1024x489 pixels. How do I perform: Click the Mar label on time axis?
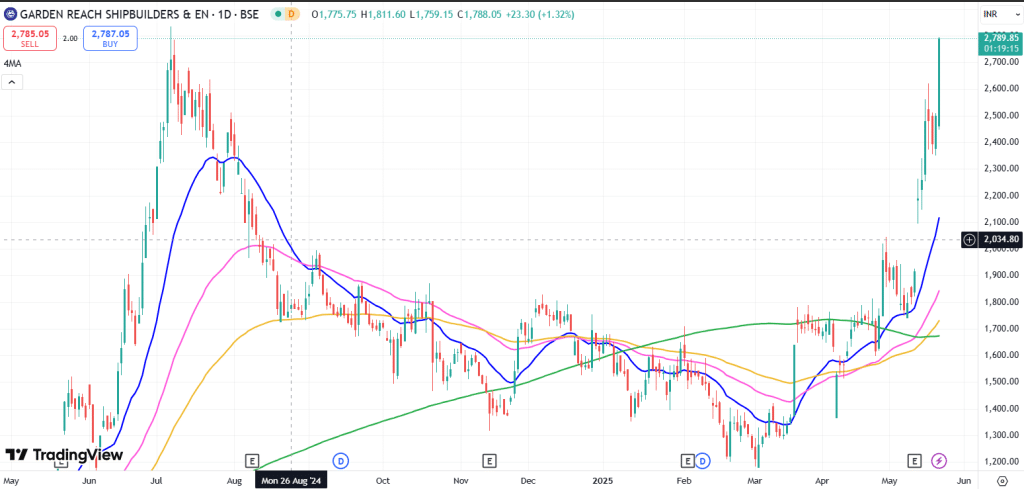756,481
